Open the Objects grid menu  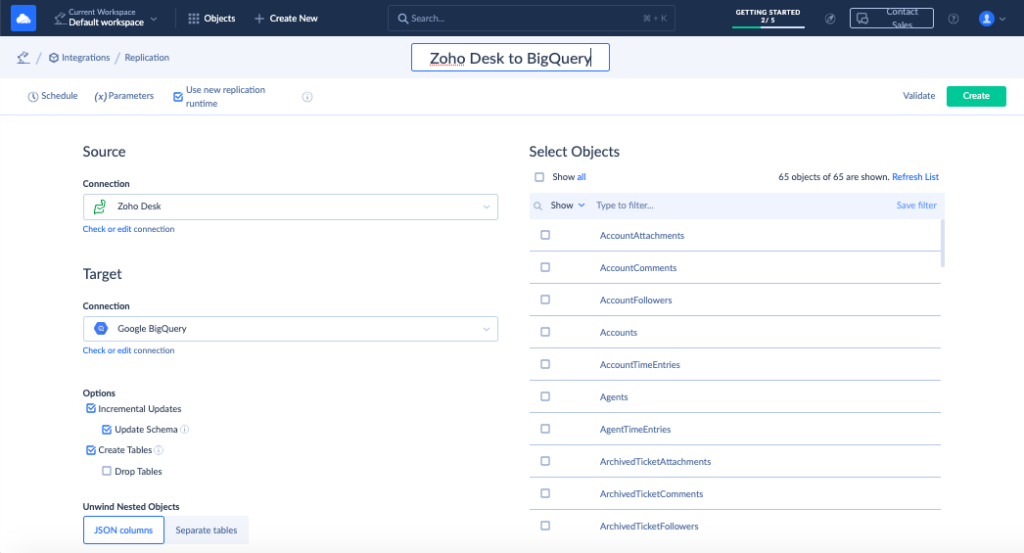click(212, 18)
